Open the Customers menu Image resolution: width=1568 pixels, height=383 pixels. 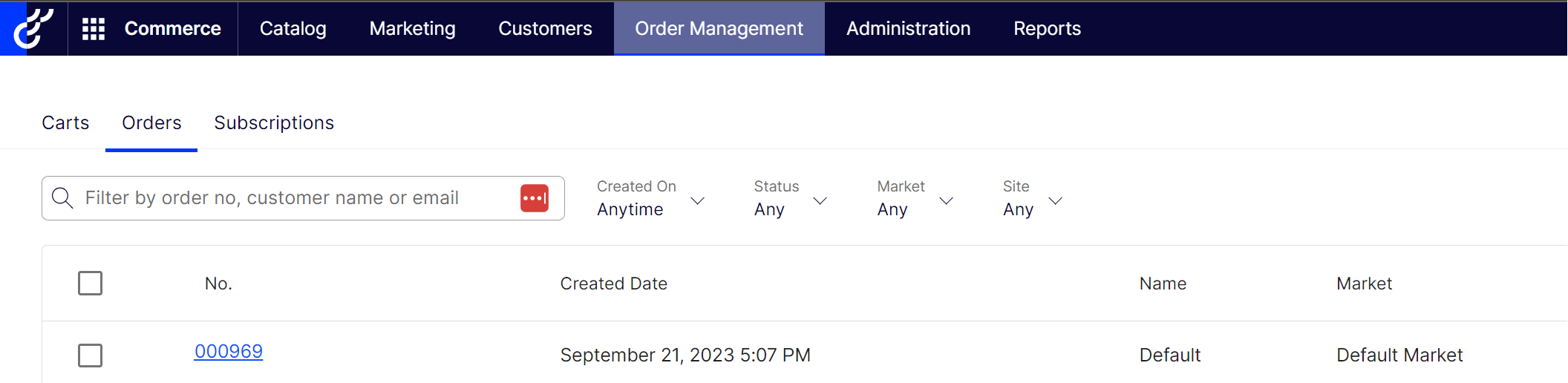click(x=545, y=29)
